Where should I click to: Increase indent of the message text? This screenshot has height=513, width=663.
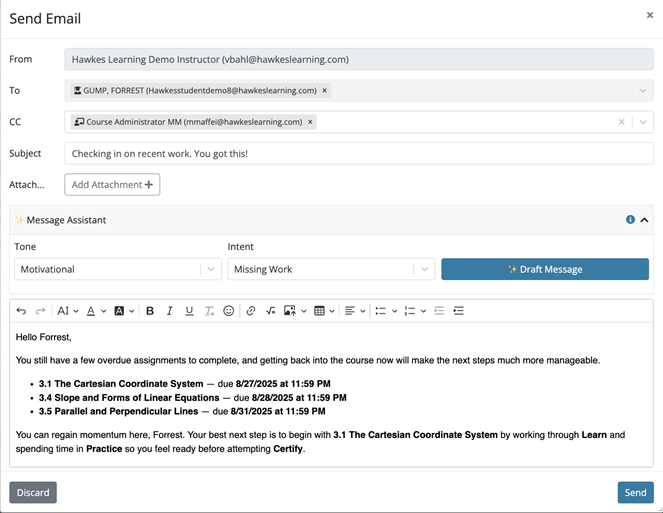pyautogui.click(x=459, y=311)
